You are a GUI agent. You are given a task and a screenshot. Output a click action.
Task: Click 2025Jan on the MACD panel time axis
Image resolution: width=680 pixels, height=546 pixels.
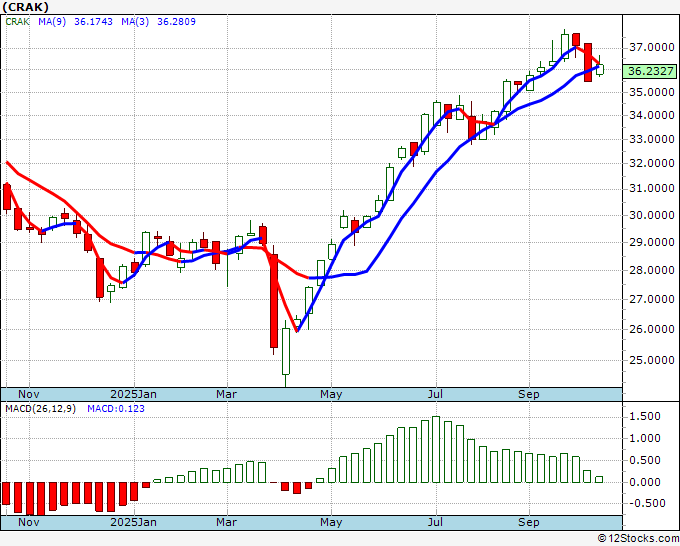click(x=134, y=522)
